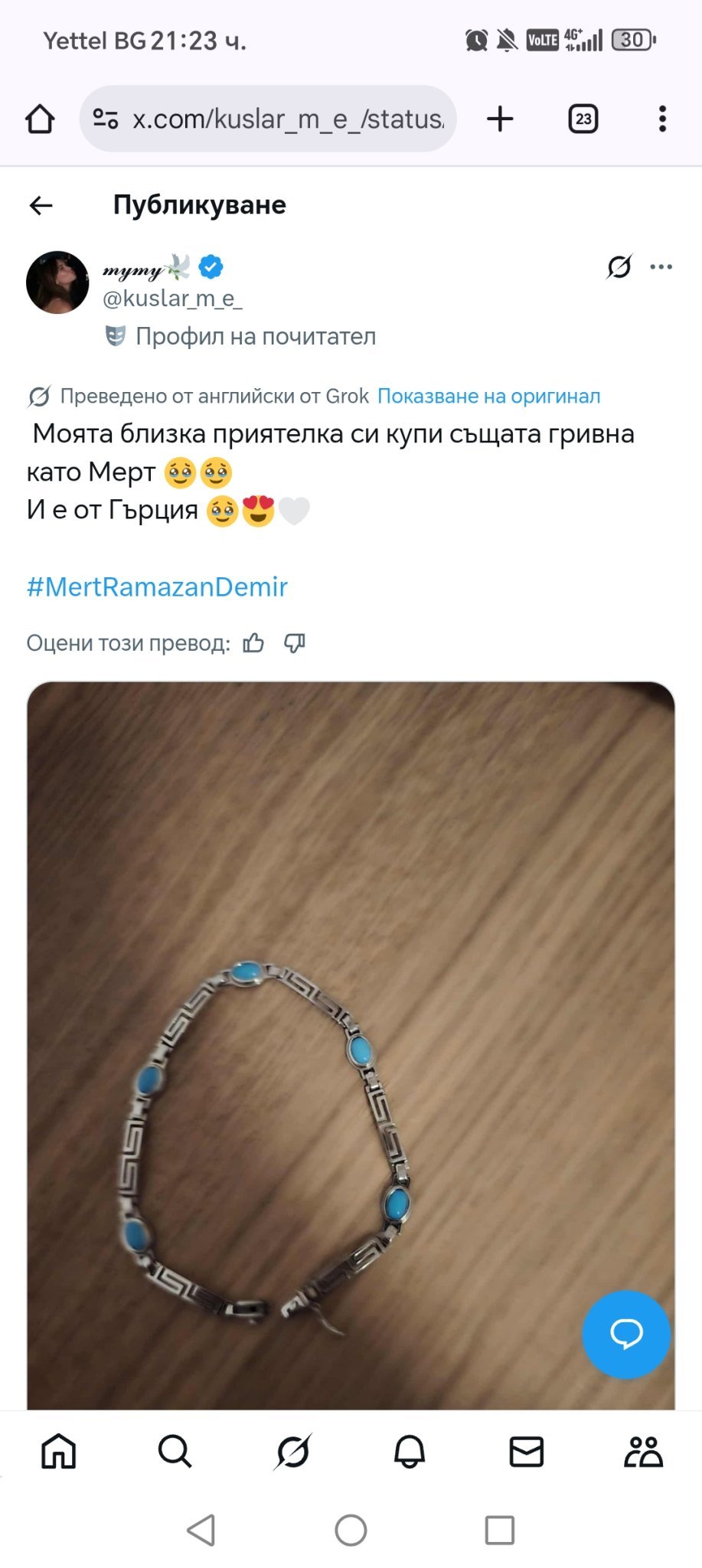Open post three-dot more options

click(661, 266)
